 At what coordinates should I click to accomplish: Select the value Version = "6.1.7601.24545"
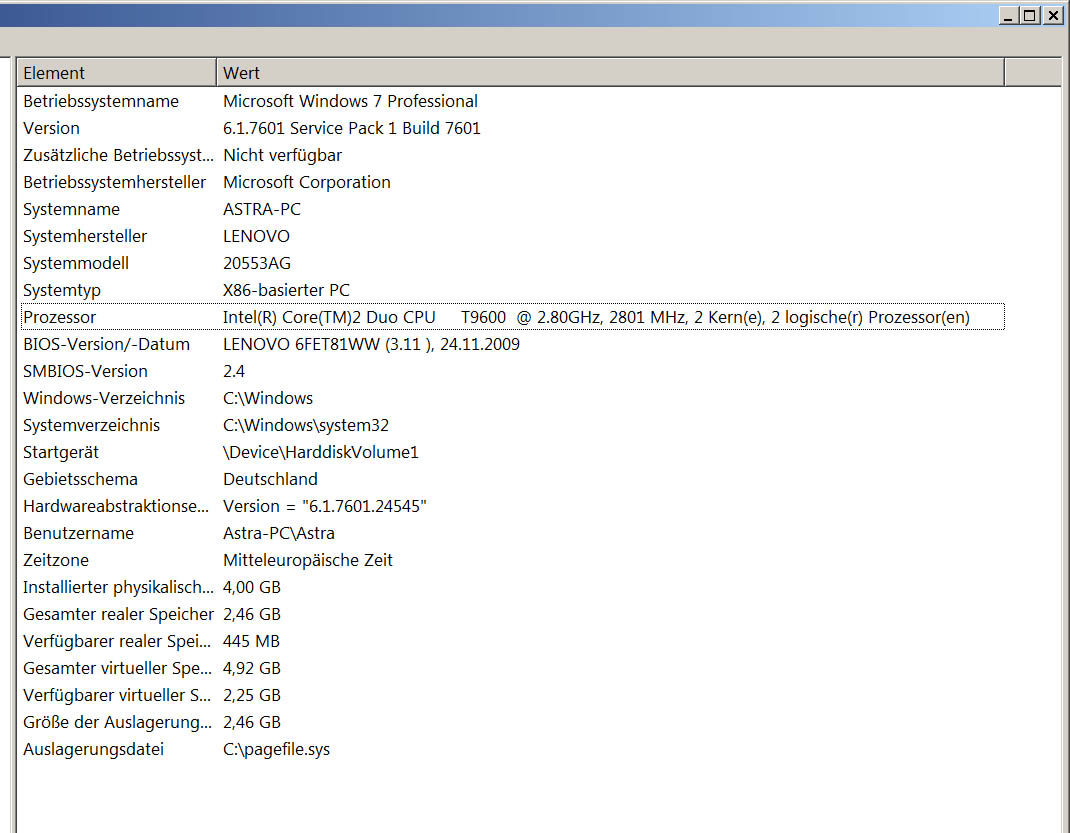[325, 506]
